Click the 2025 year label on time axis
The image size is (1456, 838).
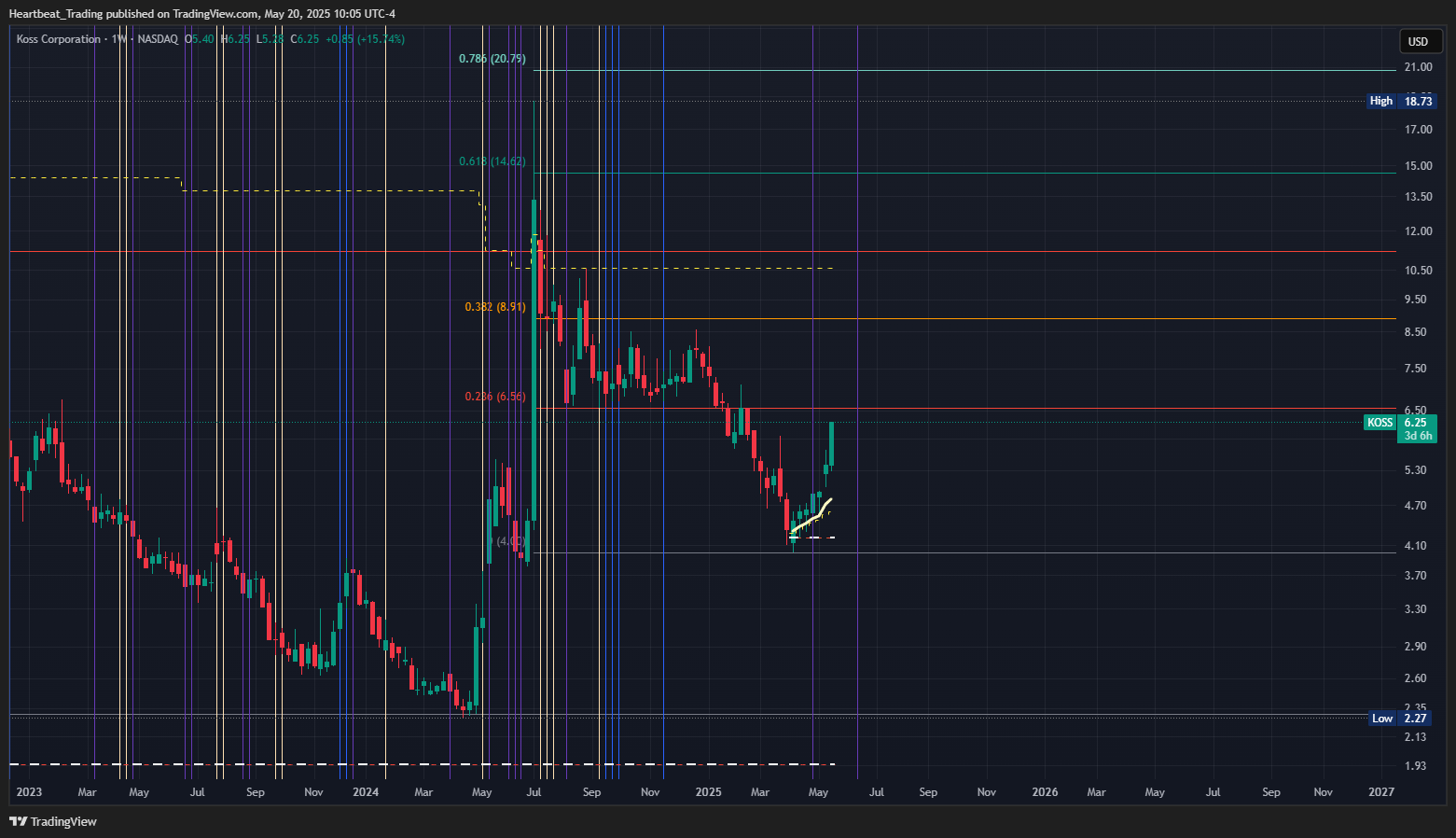708,792
